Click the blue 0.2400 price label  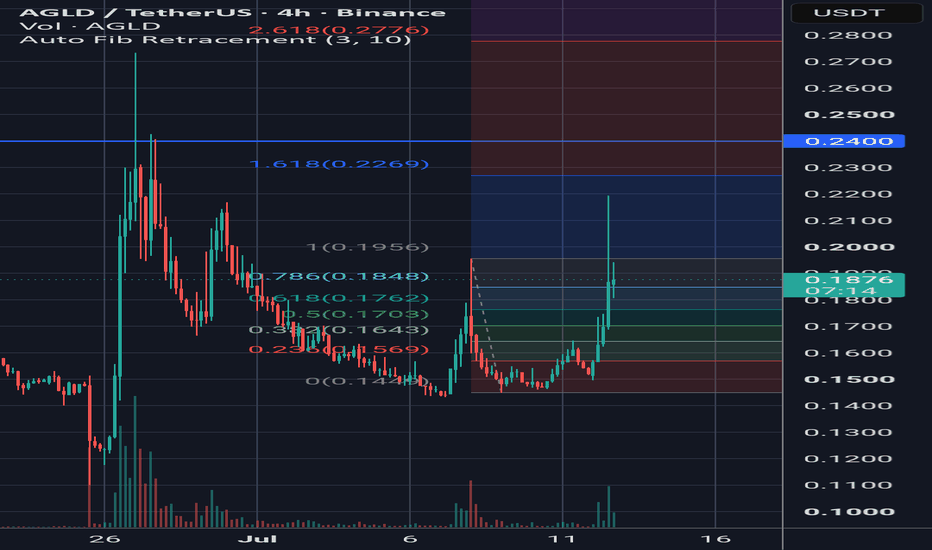[x=844, y=141]
